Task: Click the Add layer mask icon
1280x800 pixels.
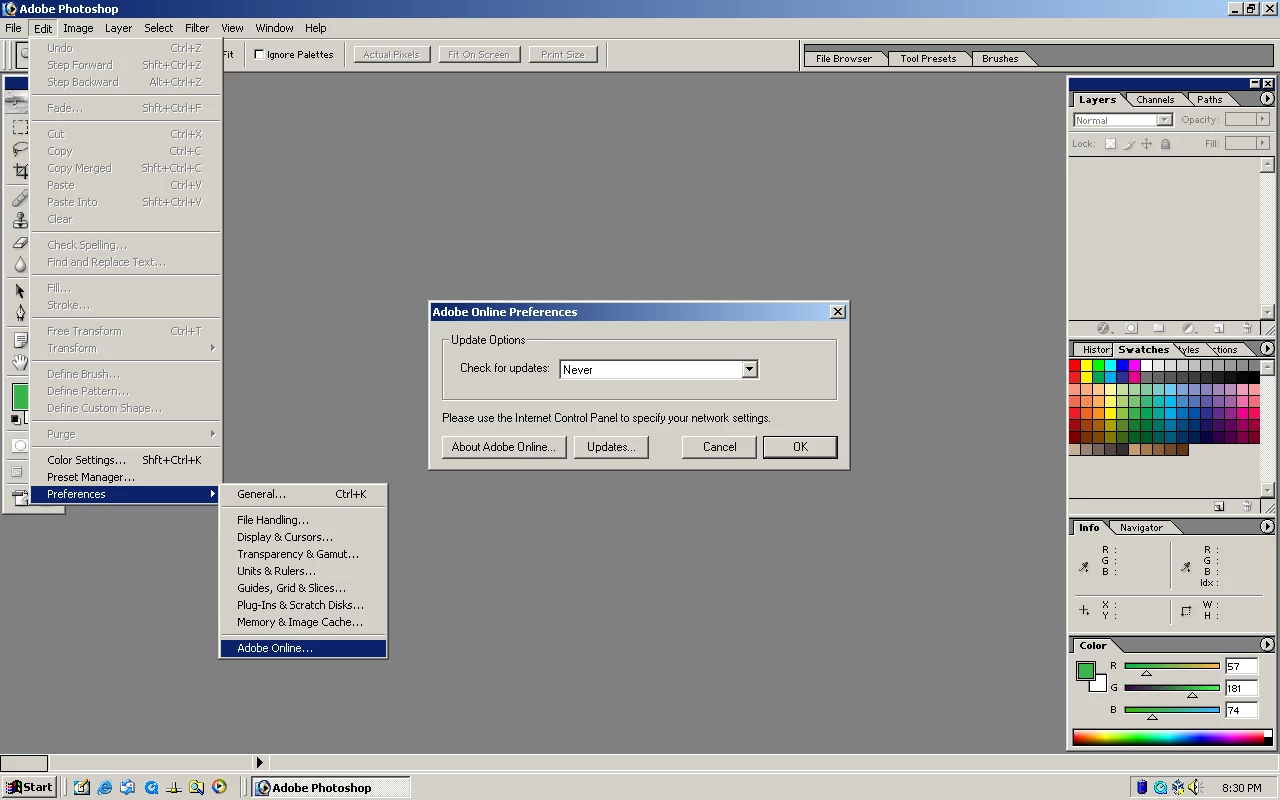Action: (x=1132, y=328)
